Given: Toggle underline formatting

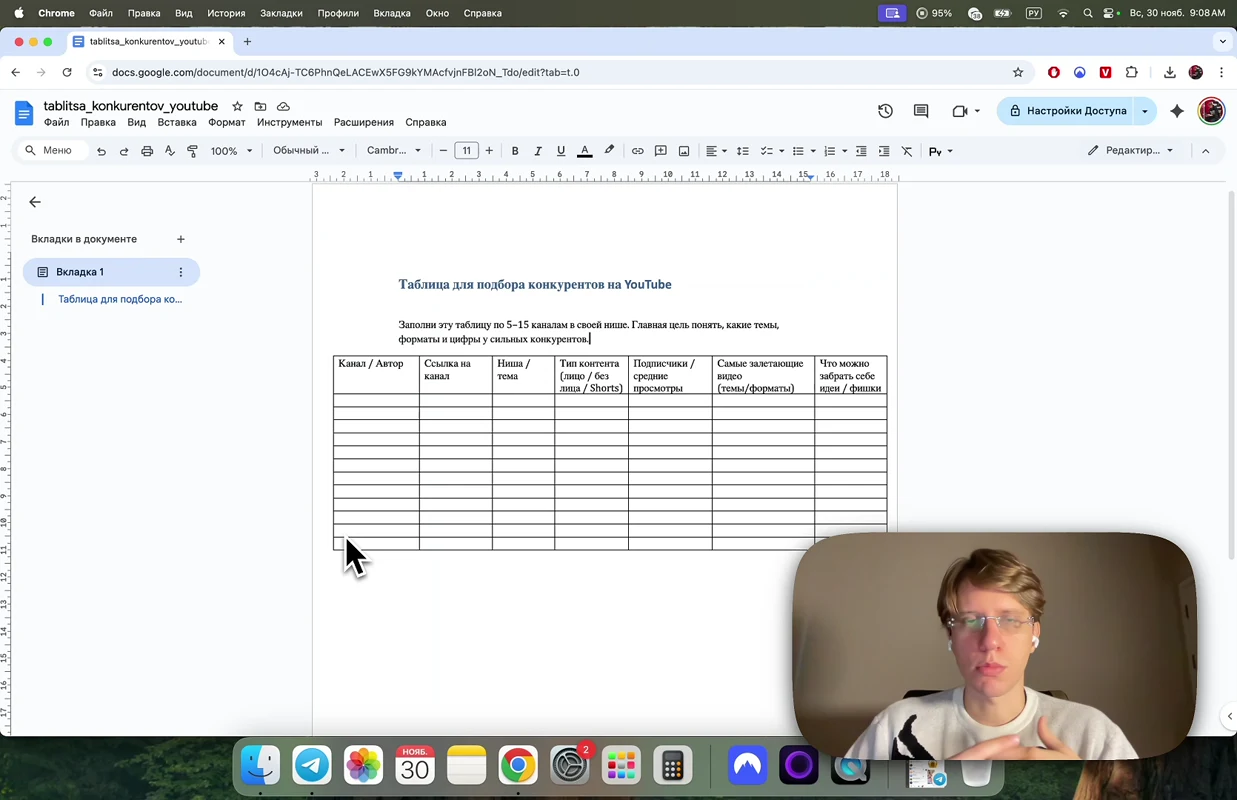Looking at the screenshot, I should (x=561, y=151).
